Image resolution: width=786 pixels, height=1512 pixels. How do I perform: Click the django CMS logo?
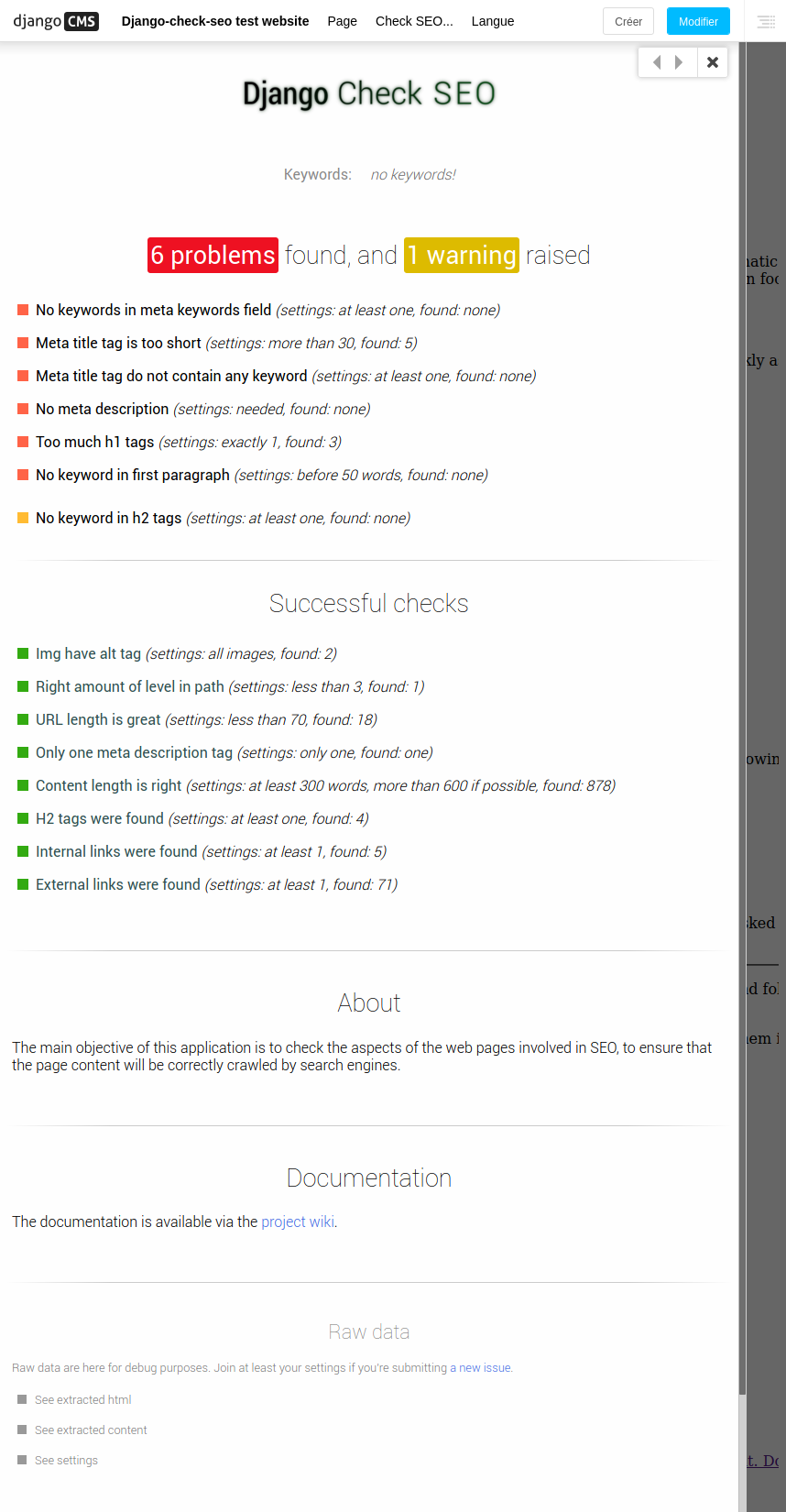(55, 20)
